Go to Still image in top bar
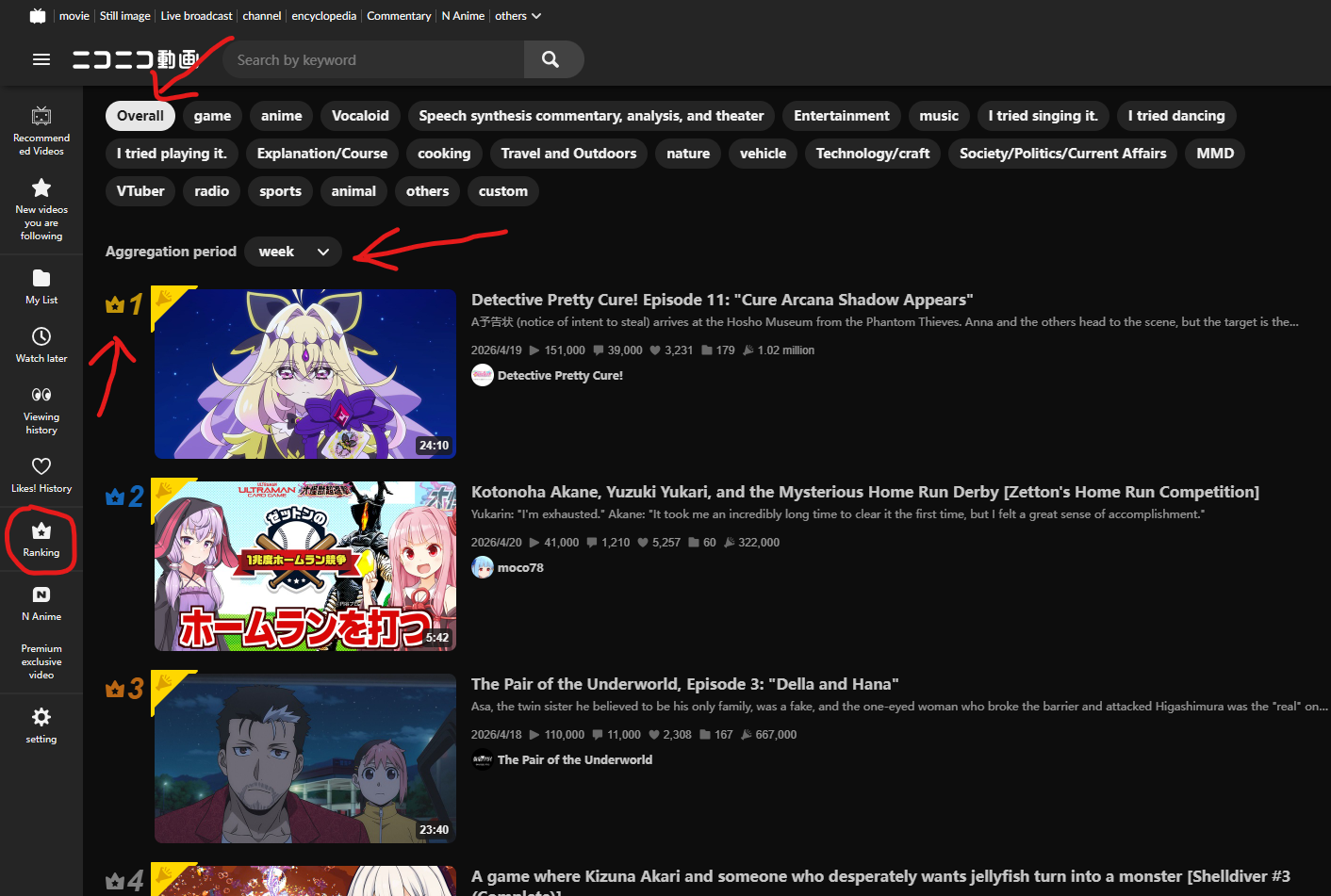 click(125, 16)
